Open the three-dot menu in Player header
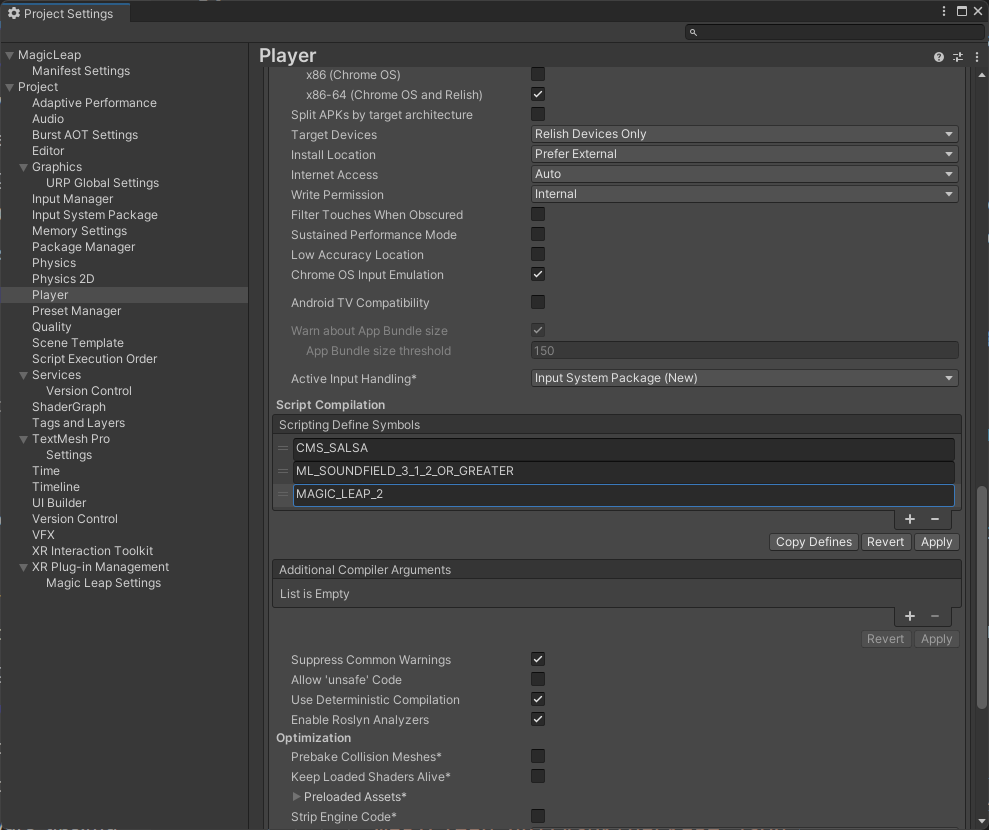The image size is (989, 830). click(x=977, y=58)
